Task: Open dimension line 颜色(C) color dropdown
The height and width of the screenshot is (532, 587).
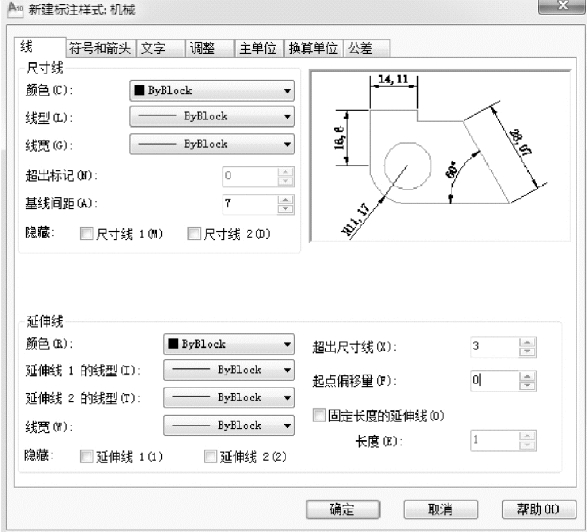Action: click(x=212, y=91)
